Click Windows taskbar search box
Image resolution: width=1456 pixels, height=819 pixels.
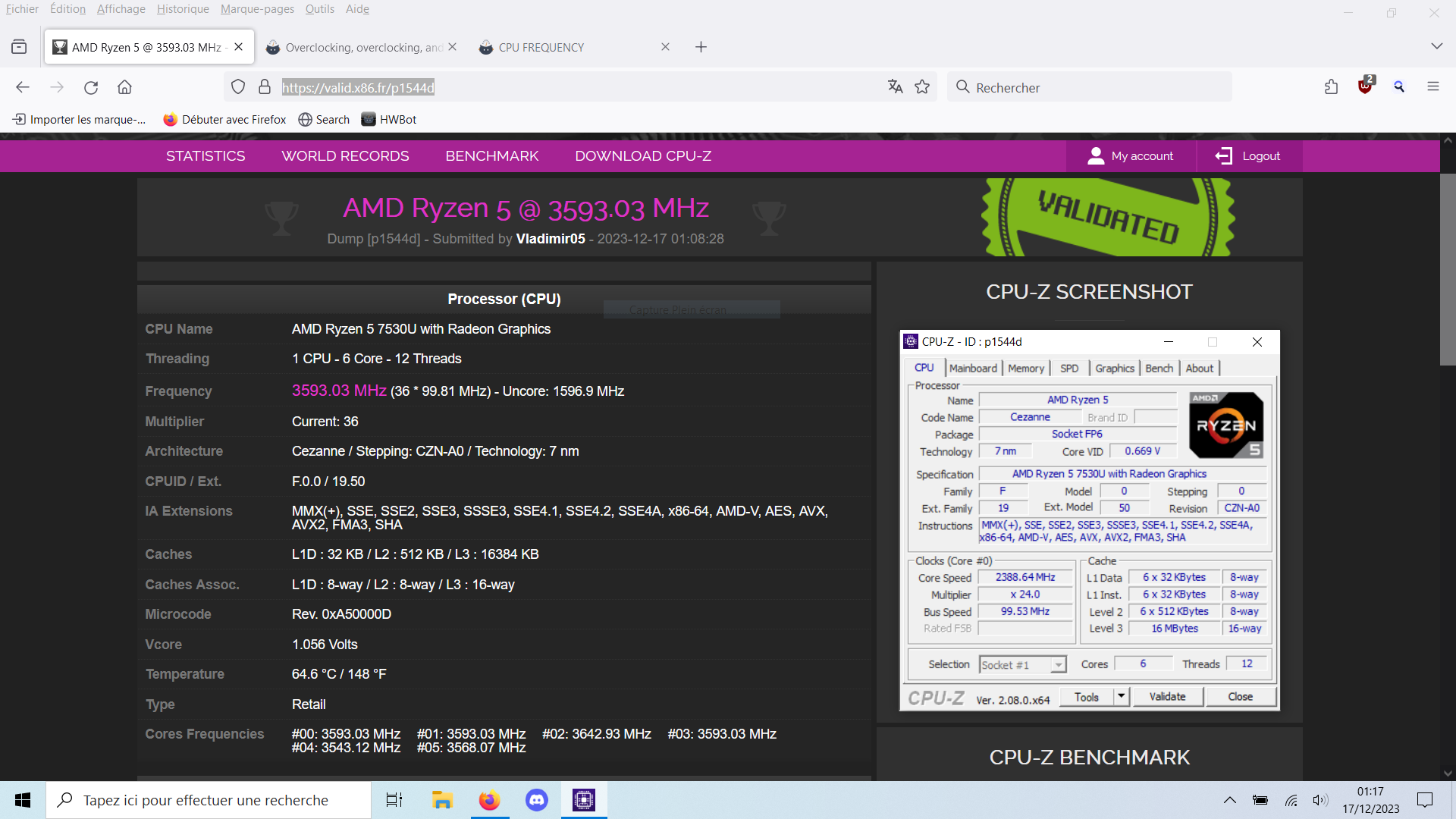pyautogui.click(x=209, y=800)
